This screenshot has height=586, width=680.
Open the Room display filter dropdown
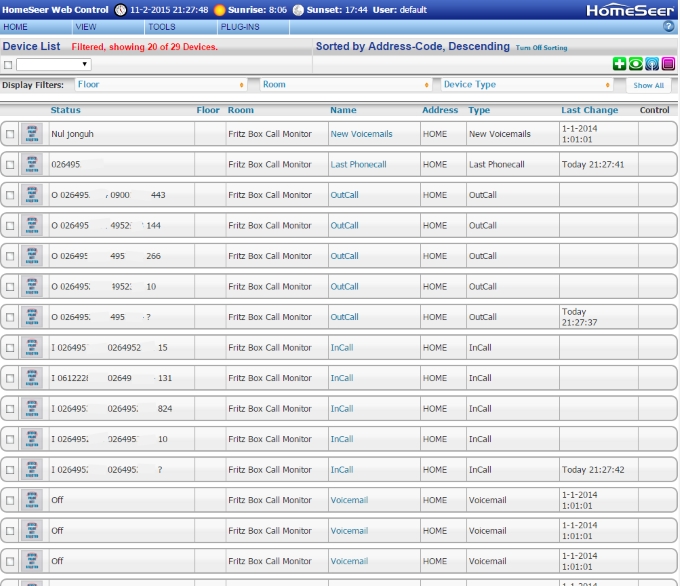click(346, 85)
